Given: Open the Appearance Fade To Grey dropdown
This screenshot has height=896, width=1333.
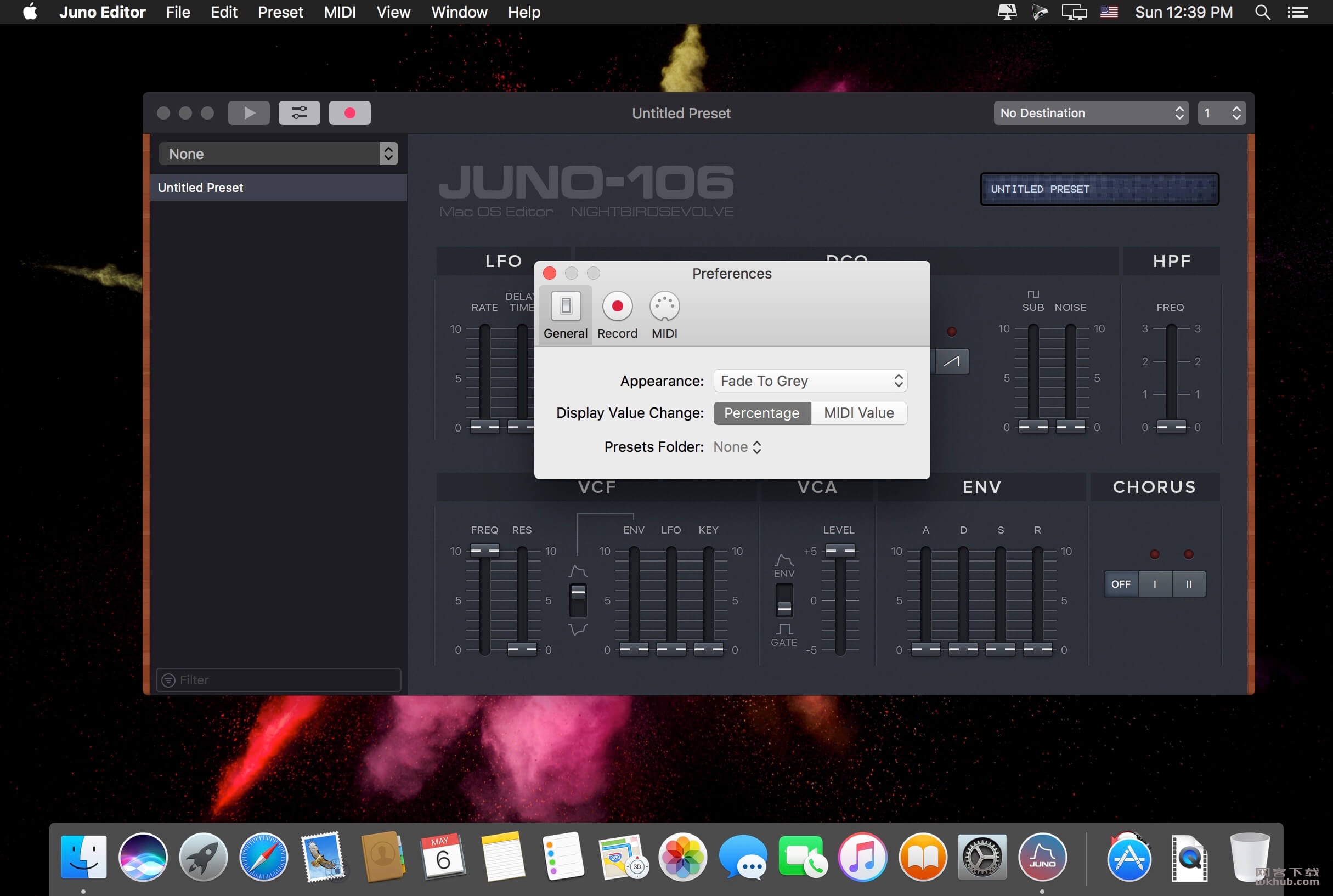Looking at the screenshot, I should 810,381.
